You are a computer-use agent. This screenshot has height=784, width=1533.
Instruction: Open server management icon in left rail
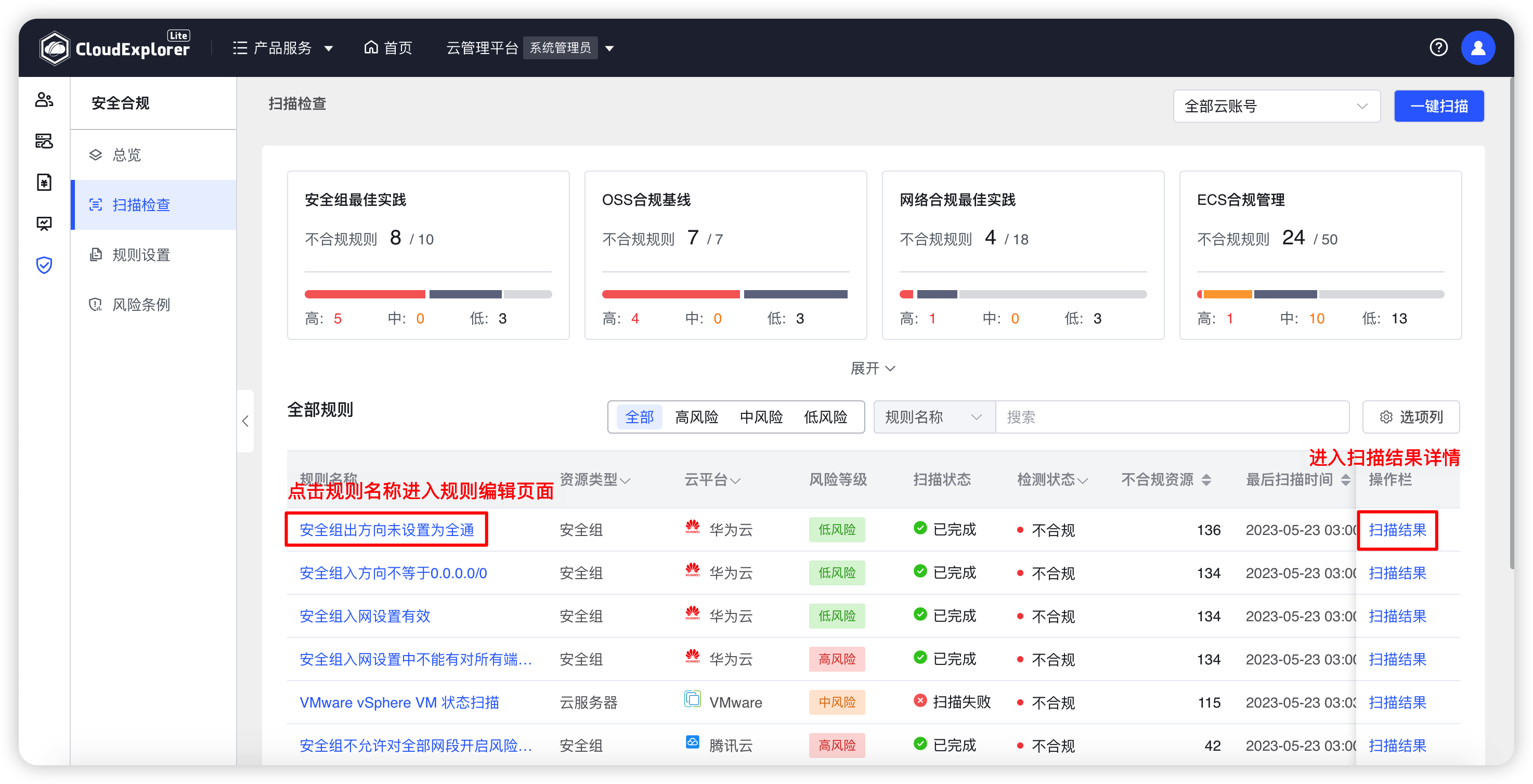(44, 141)
